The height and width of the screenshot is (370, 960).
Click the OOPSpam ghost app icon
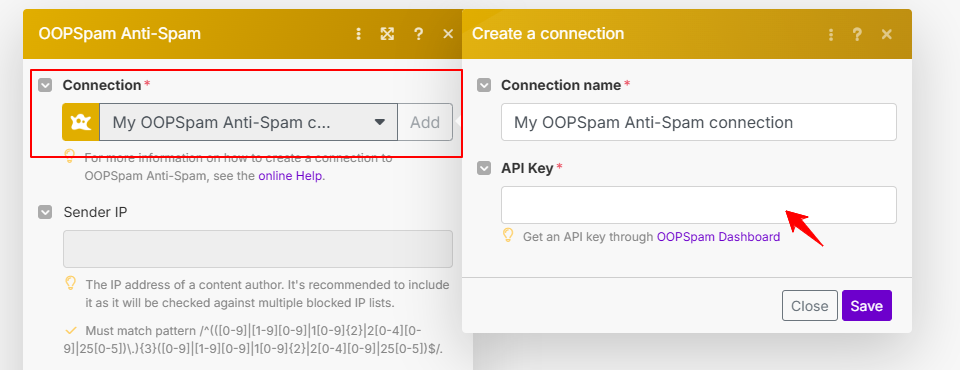(x=81, y=123)
